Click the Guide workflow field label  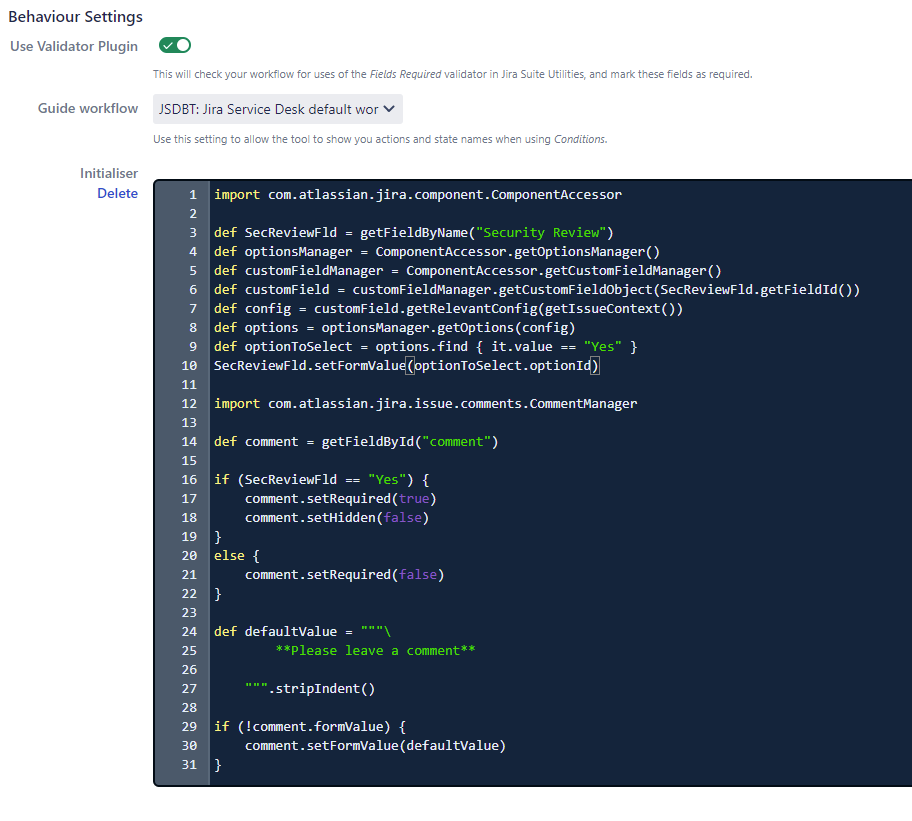pyautogui.click(x=88, y=108)
